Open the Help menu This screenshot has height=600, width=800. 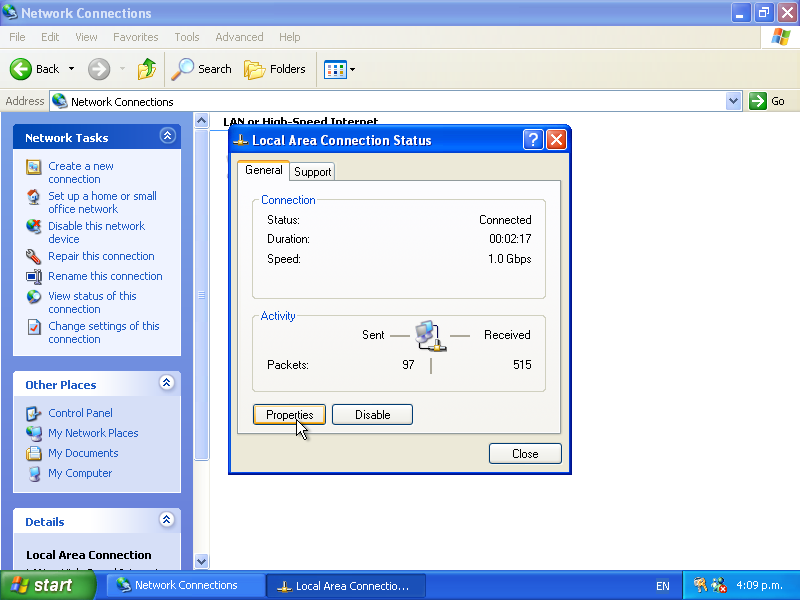point(289,37)
